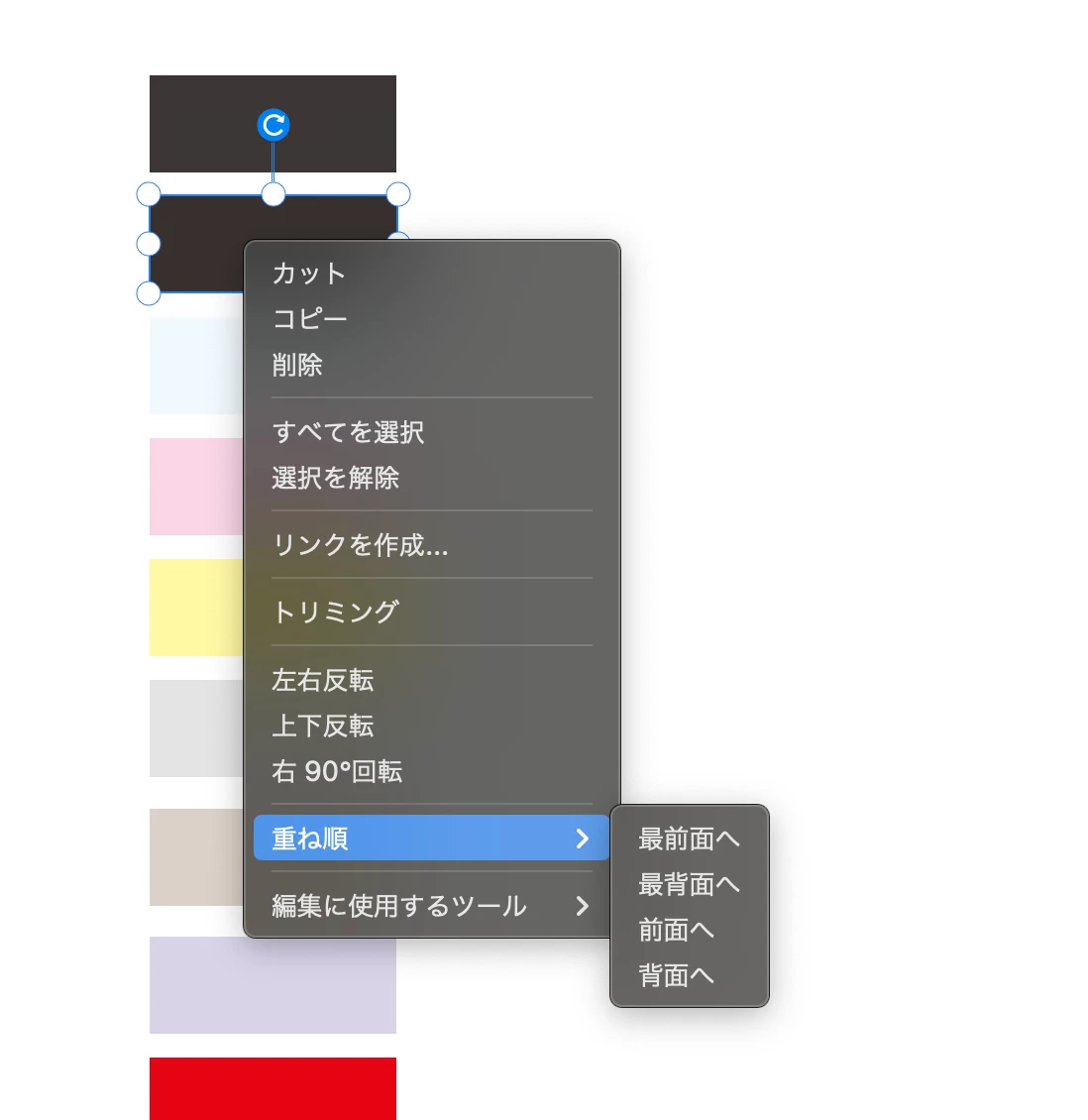The width and height of the screenshot is (1088, 1120).
Task: Click the blue rotate handle icon
Action: pos(272,125)
